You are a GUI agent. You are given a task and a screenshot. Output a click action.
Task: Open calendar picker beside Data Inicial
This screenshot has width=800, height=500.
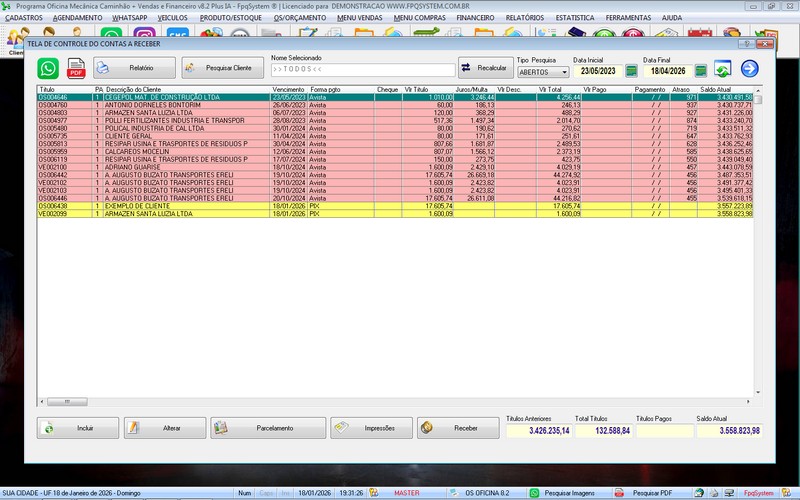pyautogui.click(x=632, y=71)
